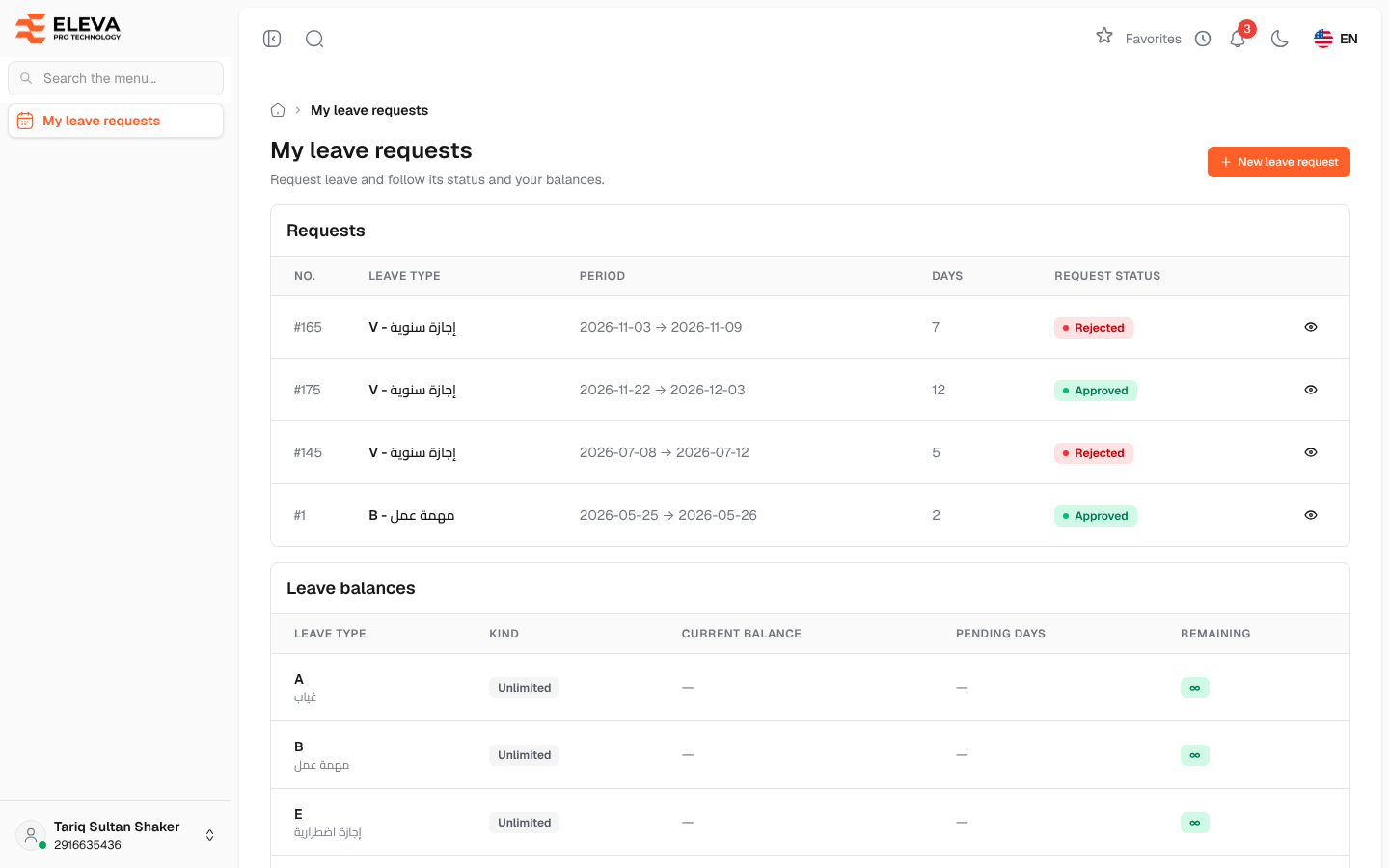Click the LEAVE TYPE header in Requests
Viewport: 1389px width, 868px height.
(x=404, y=276)
